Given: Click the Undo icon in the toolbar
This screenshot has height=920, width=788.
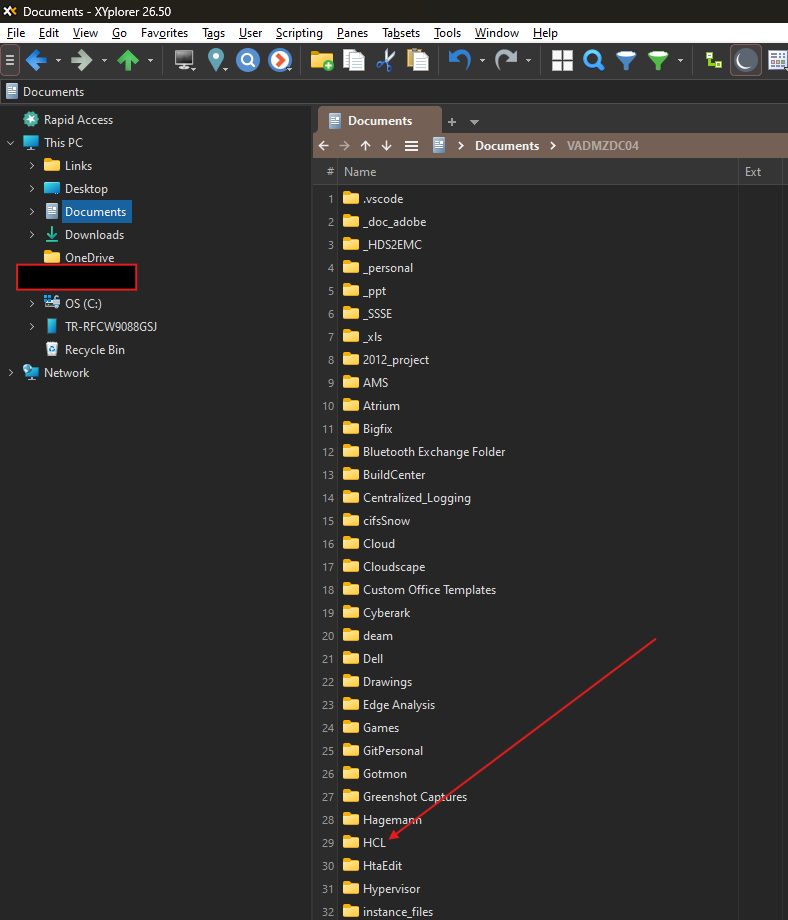Looking at the screenshot, I should point(459,61).
